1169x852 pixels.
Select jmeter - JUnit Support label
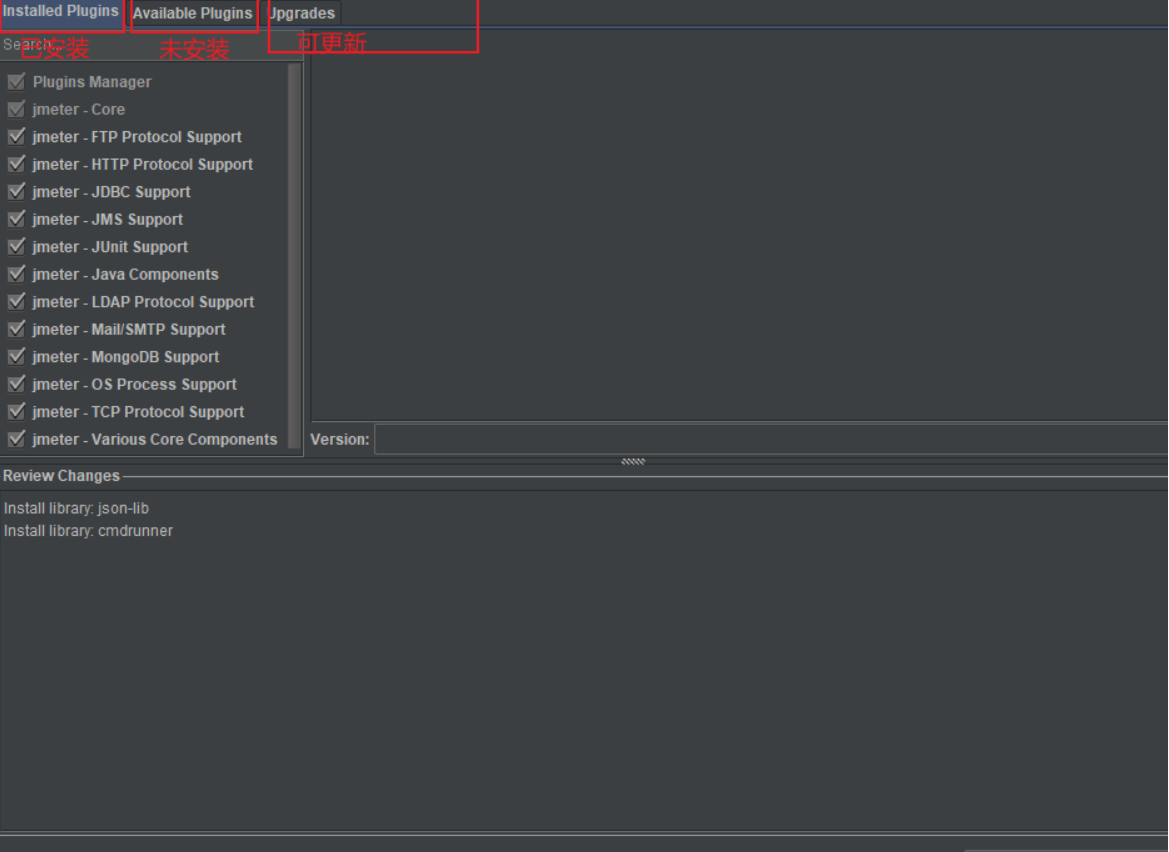110,247
